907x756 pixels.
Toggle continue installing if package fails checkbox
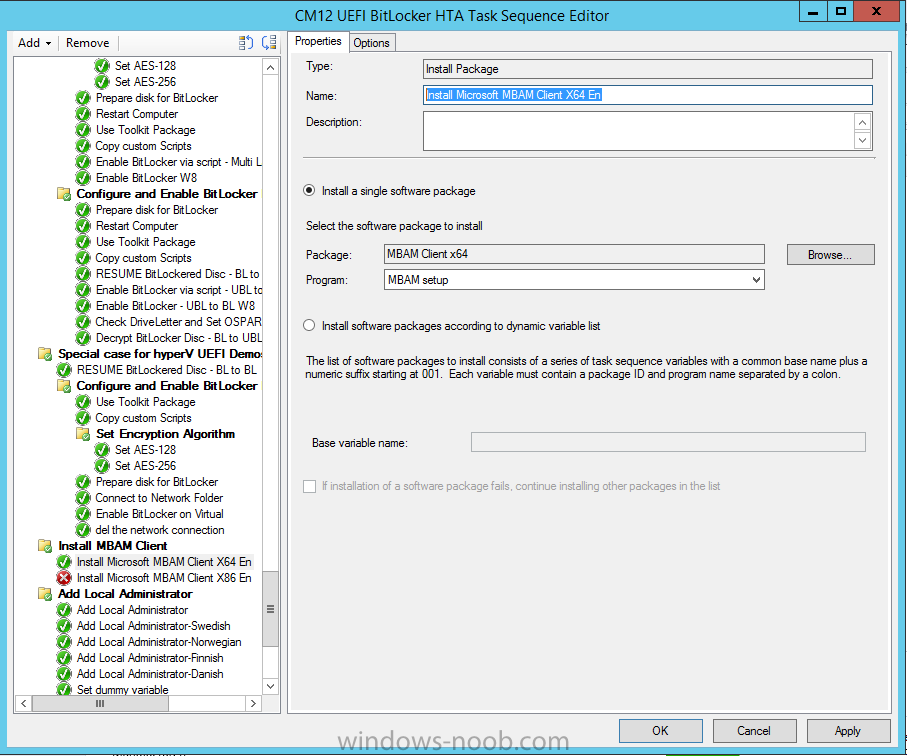coord(309,486)
